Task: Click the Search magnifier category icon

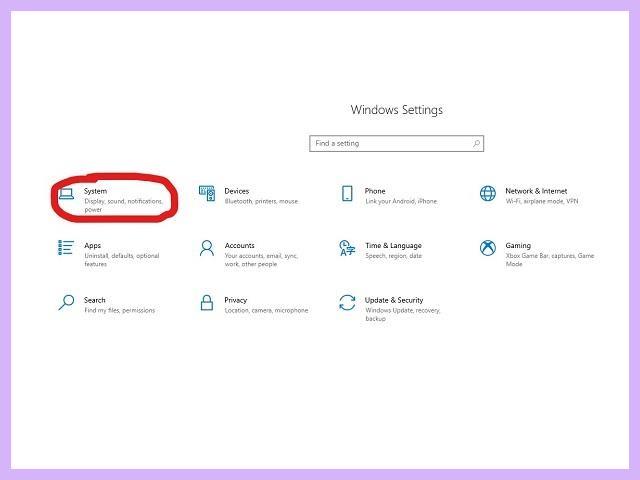Action: [x=66, y=302]
